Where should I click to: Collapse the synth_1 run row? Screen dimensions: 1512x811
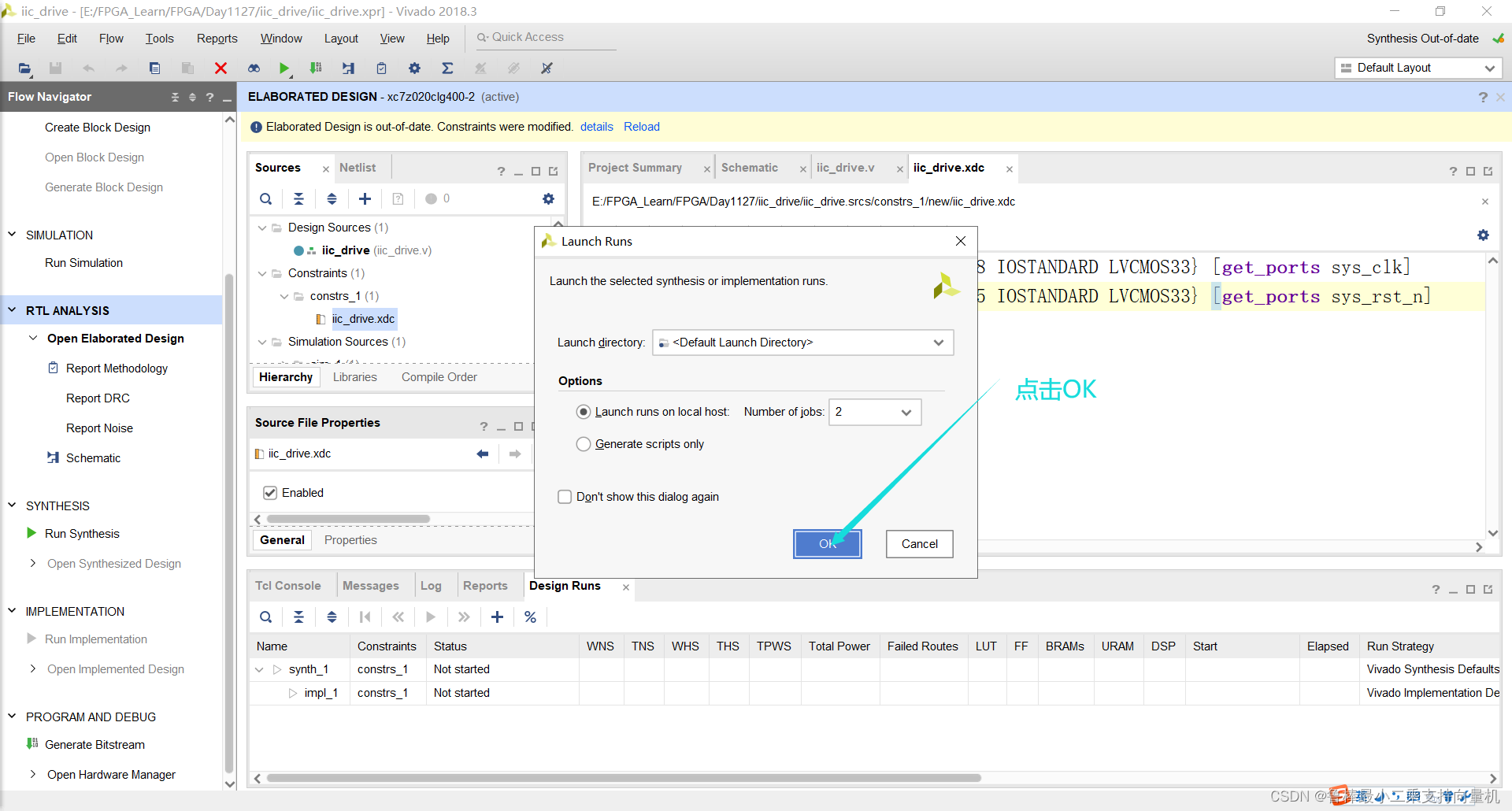click(259, 669)
